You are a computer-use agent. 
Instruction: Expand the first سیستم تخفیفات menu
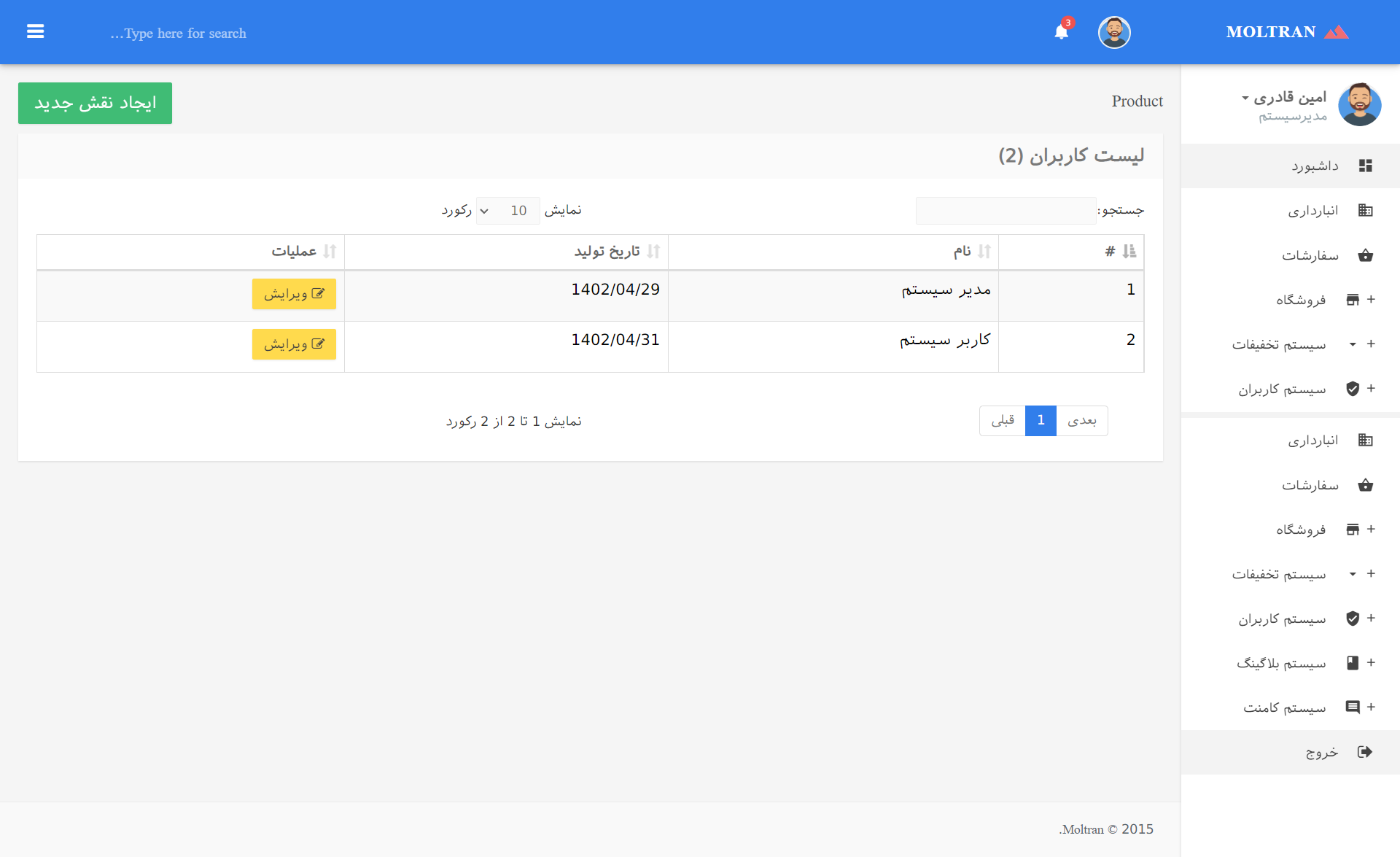[x=1279, y=344]
